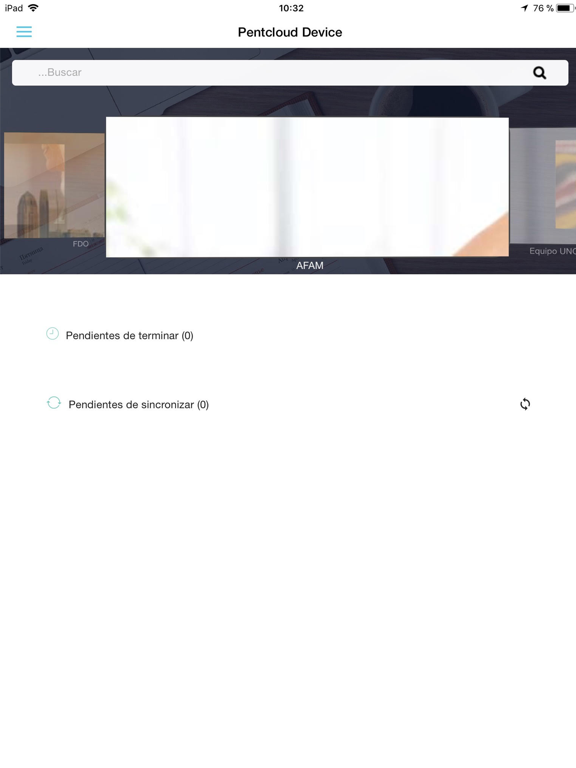This screenshot has height=768, width=576.
Task: Select the Equipo UNO carousel thumbnail
Action: pyautogui.click(x=543, y=186)
